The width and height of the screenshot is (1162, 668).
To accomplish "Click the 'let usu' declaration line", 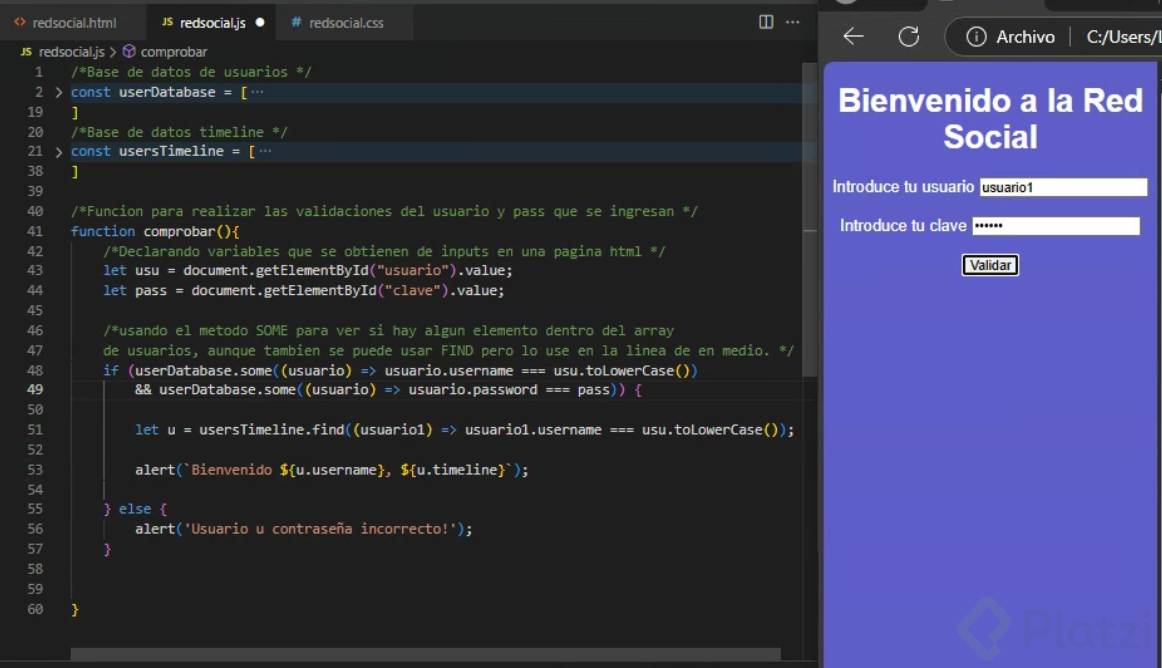I will (308, 271).
